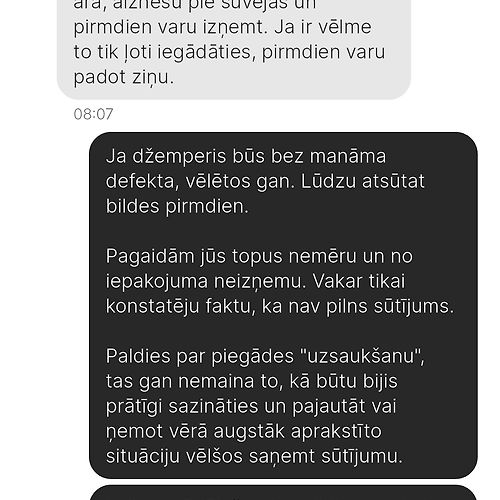Tap the line 'prātīgi sazināties un pajautāt vai'
Image resolution: width=500 pixels, height=500 pixels.
pos(251,406)
